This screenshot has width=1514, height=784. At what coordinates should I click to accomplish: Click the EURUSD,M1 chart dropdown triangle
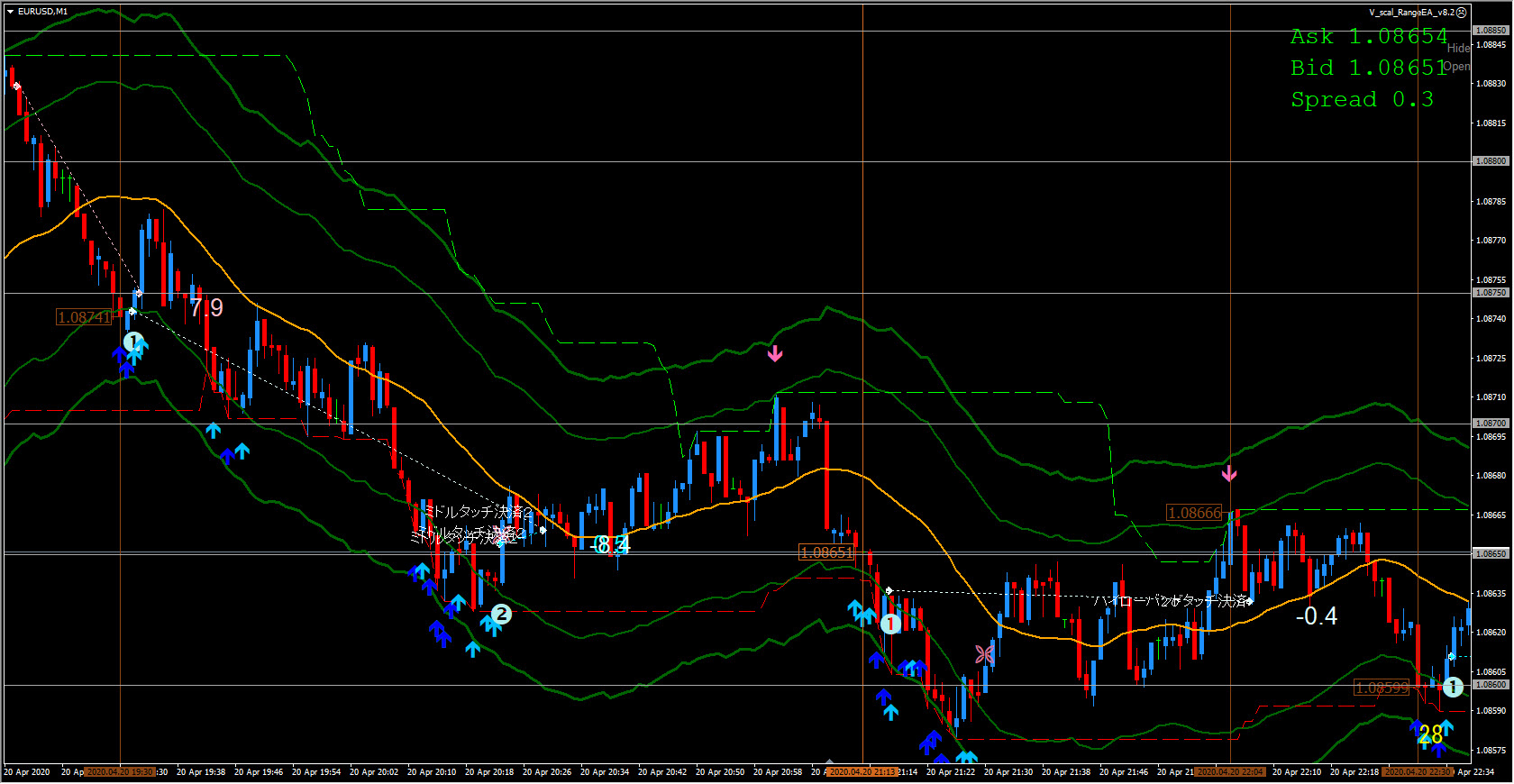pyautogui.click(x=10, y=12)
